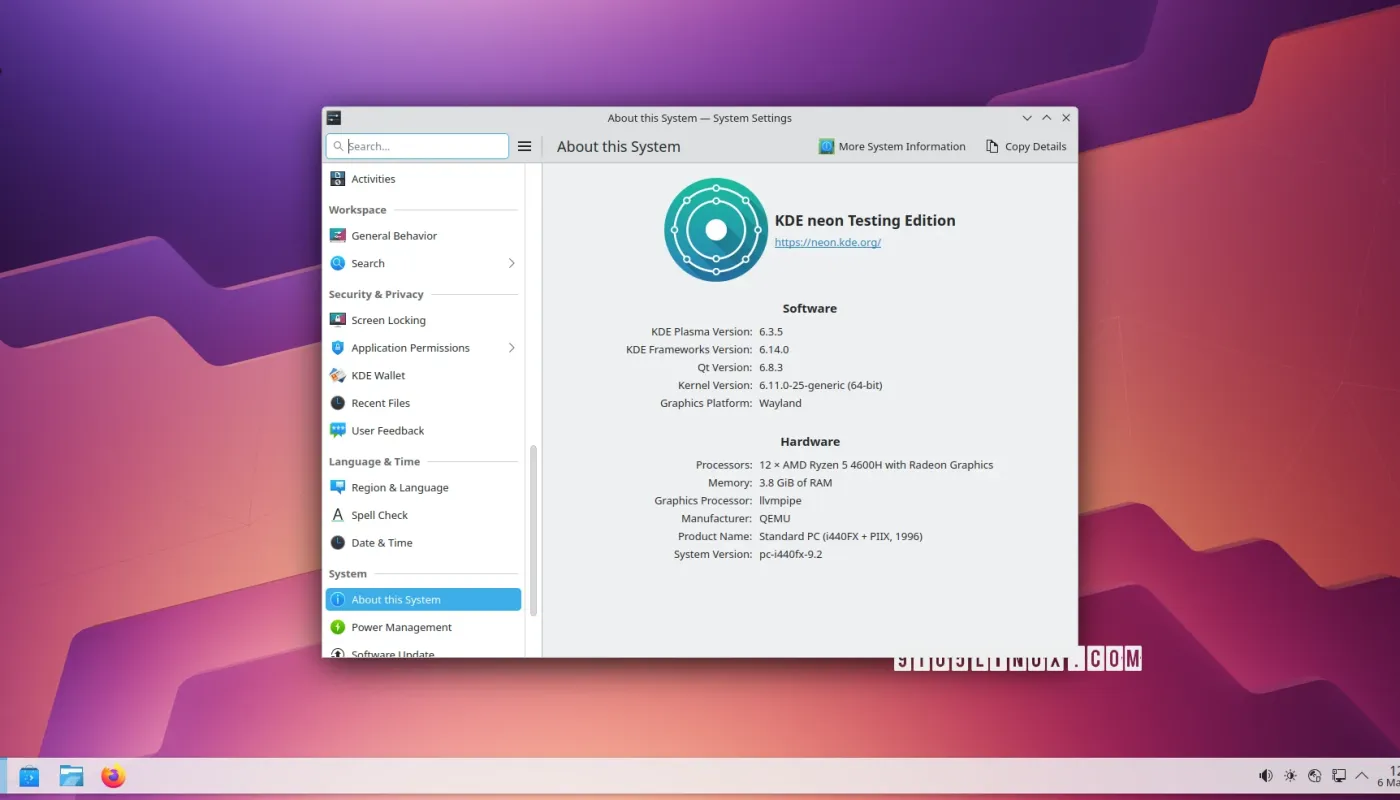Select the User Feedback entry label
Screen dimensions: 1400x800
tap(388, 431)
